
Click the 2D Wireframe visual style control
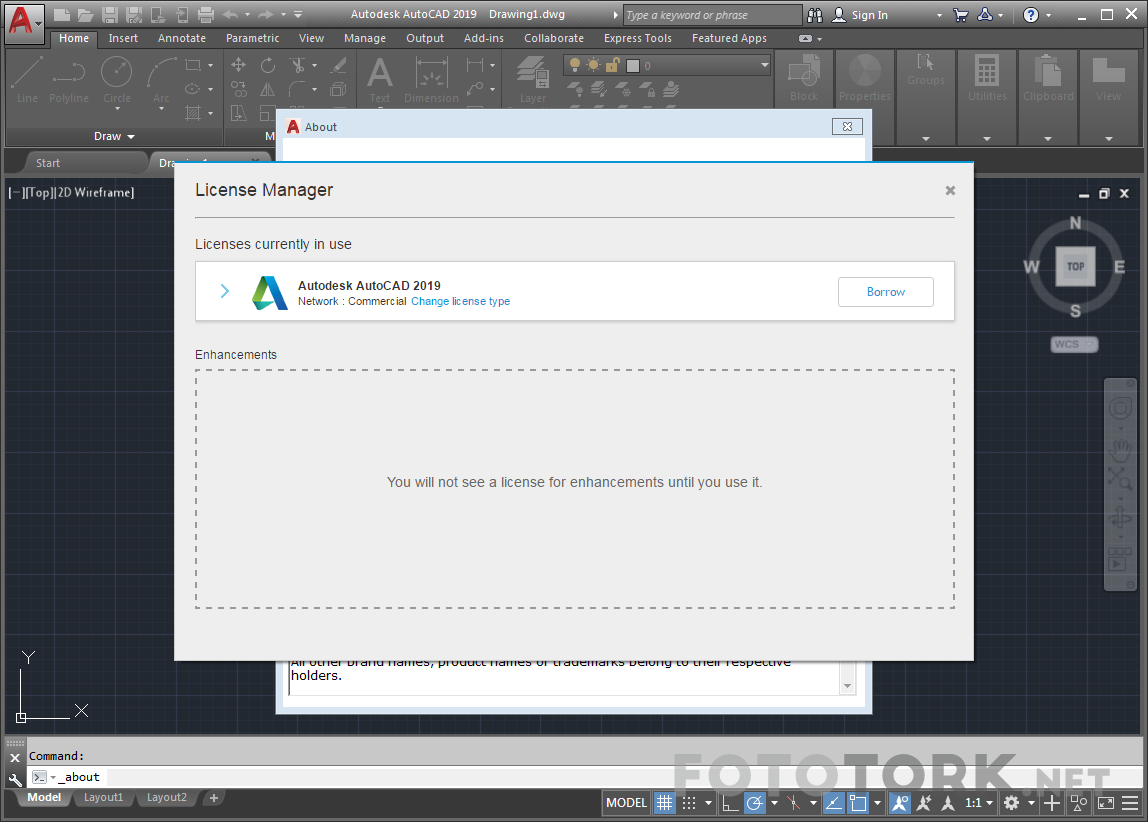pyautogui.click(x=97, y=193)
